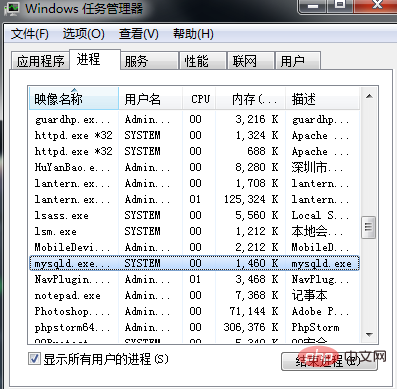The height and width of the screenshot is (389, 397).
Task: Click the MobileD... description cell
Action: click(x=320, y=247)
